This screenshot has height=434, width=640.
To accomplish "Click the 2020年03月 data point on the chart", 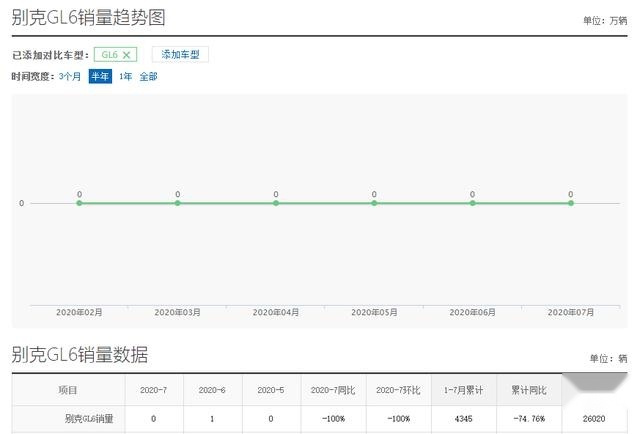I will [178, 203].
